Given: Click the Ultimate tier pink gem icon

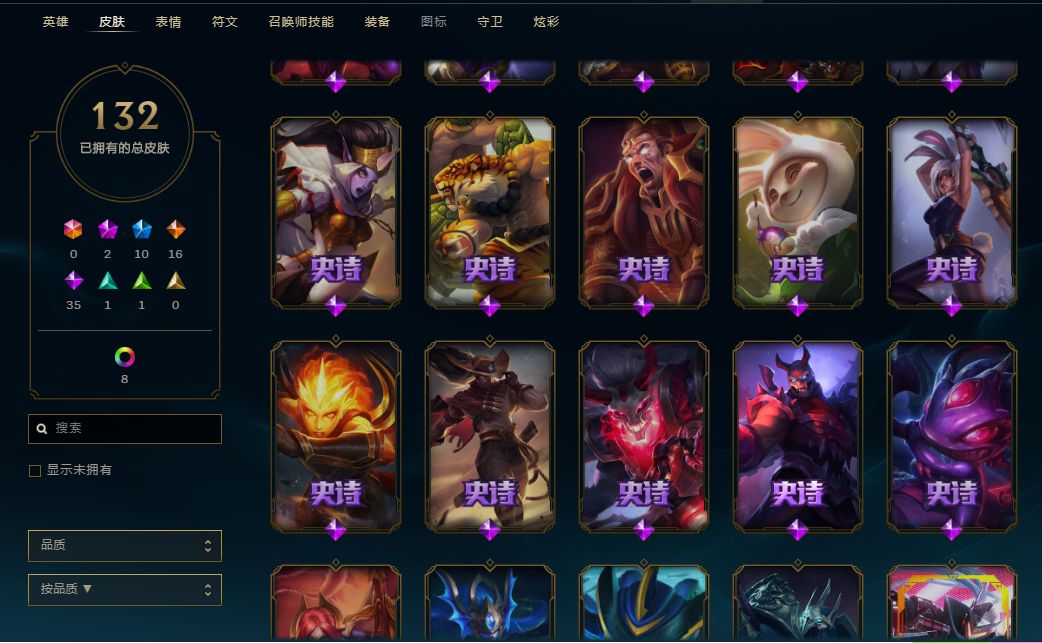Looking at the screenshot, I should 73,229.
